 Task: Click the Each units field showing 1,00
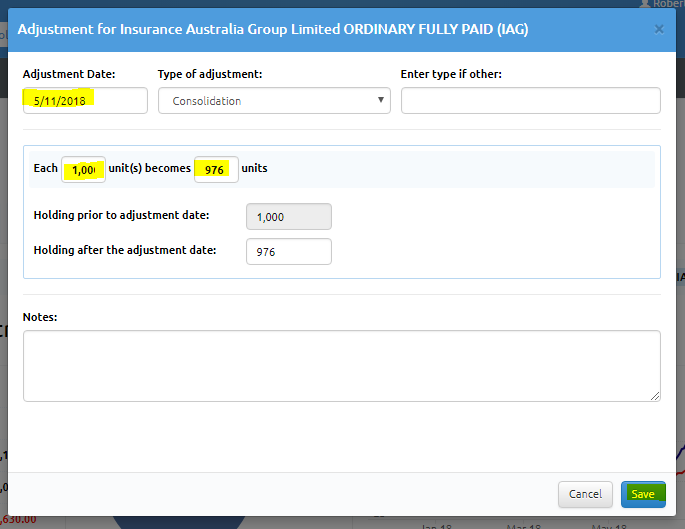pyautogui.click(x=83, y=169)
